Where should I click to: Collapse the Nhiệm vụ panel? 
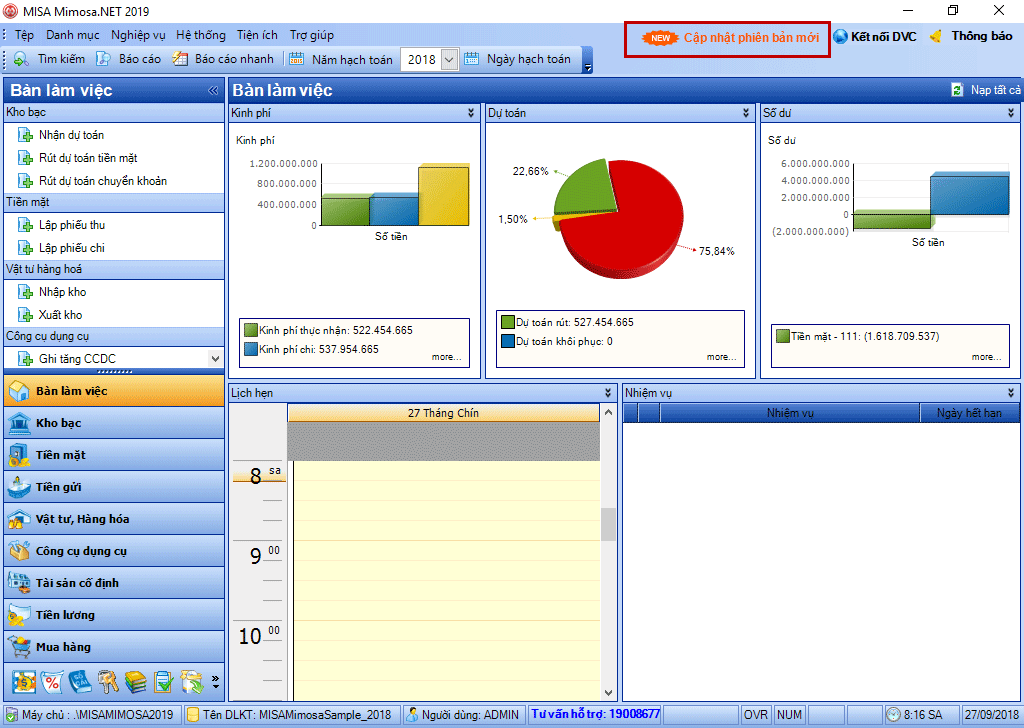(1011, 393)
